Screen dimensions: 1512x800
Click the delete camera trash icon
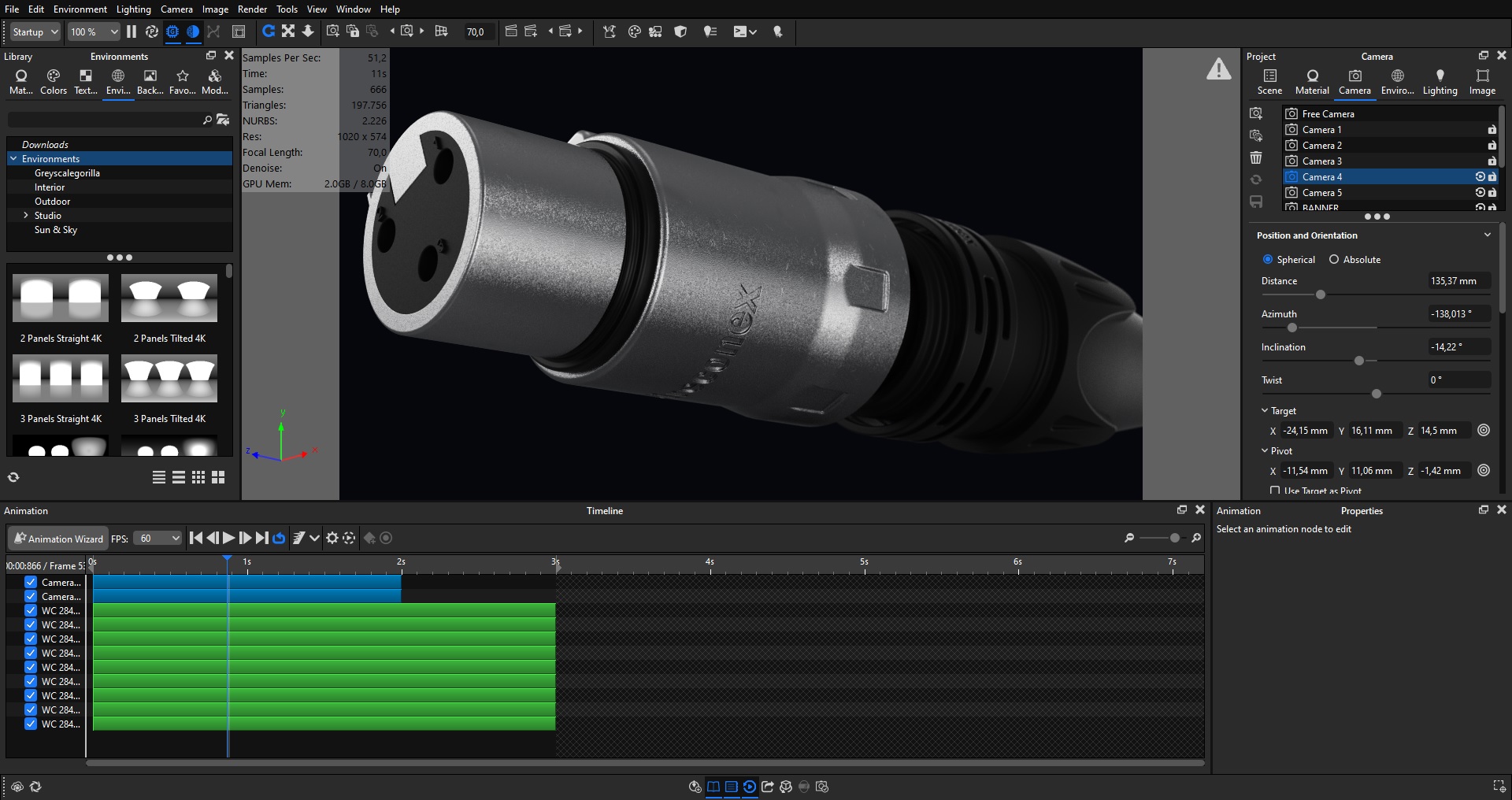coord(1256,158)
